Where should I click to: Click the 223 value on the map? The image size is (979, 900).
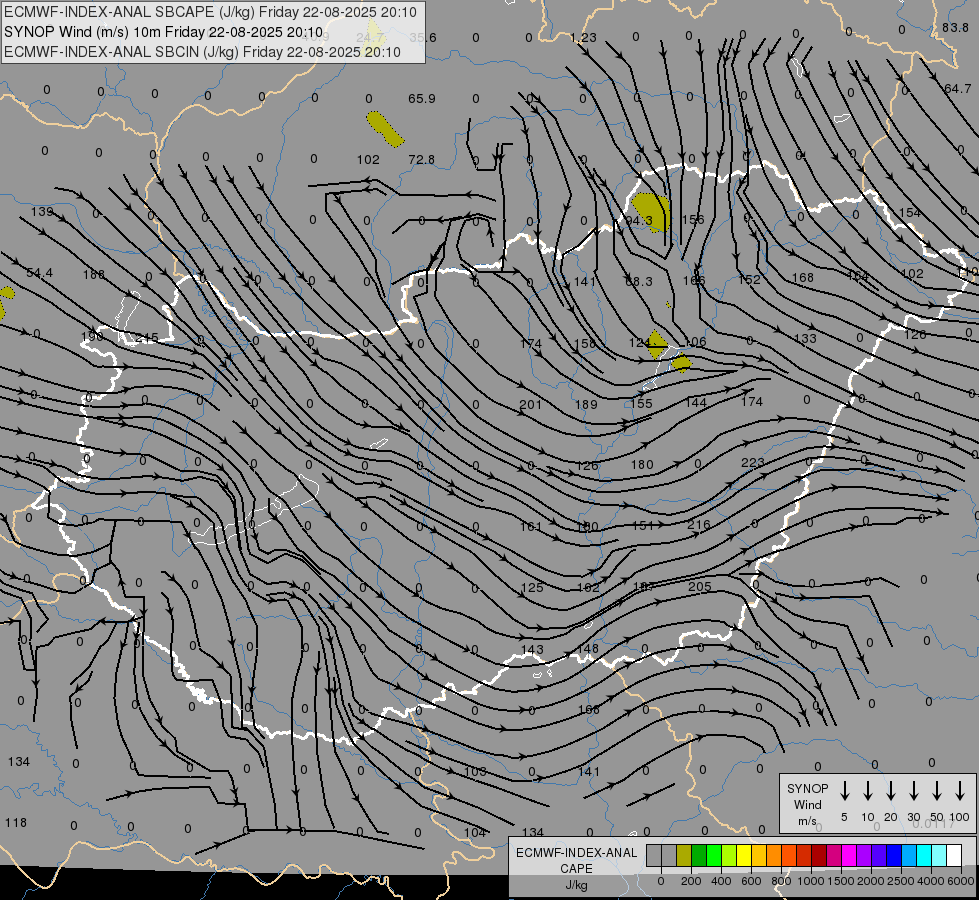752,463
